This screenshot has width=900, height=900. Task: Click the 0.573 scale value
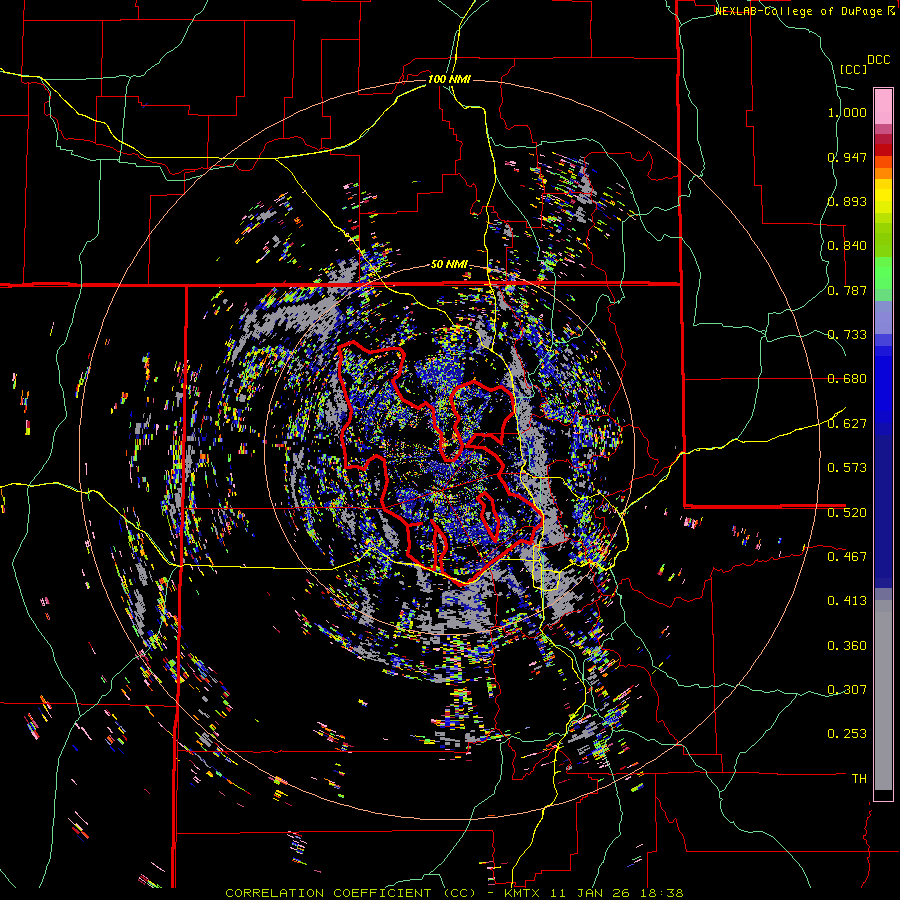[847, 468]
